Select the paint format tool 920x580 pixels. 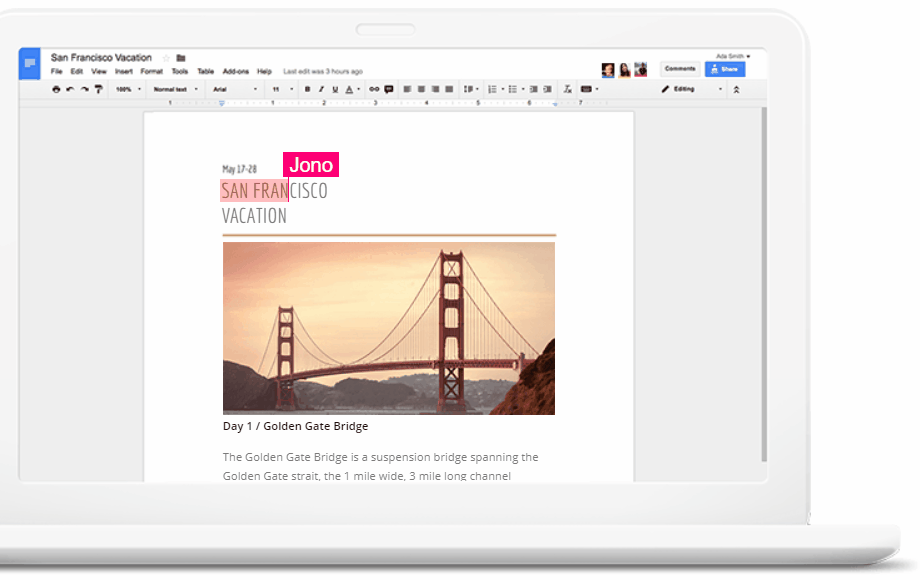98,89
